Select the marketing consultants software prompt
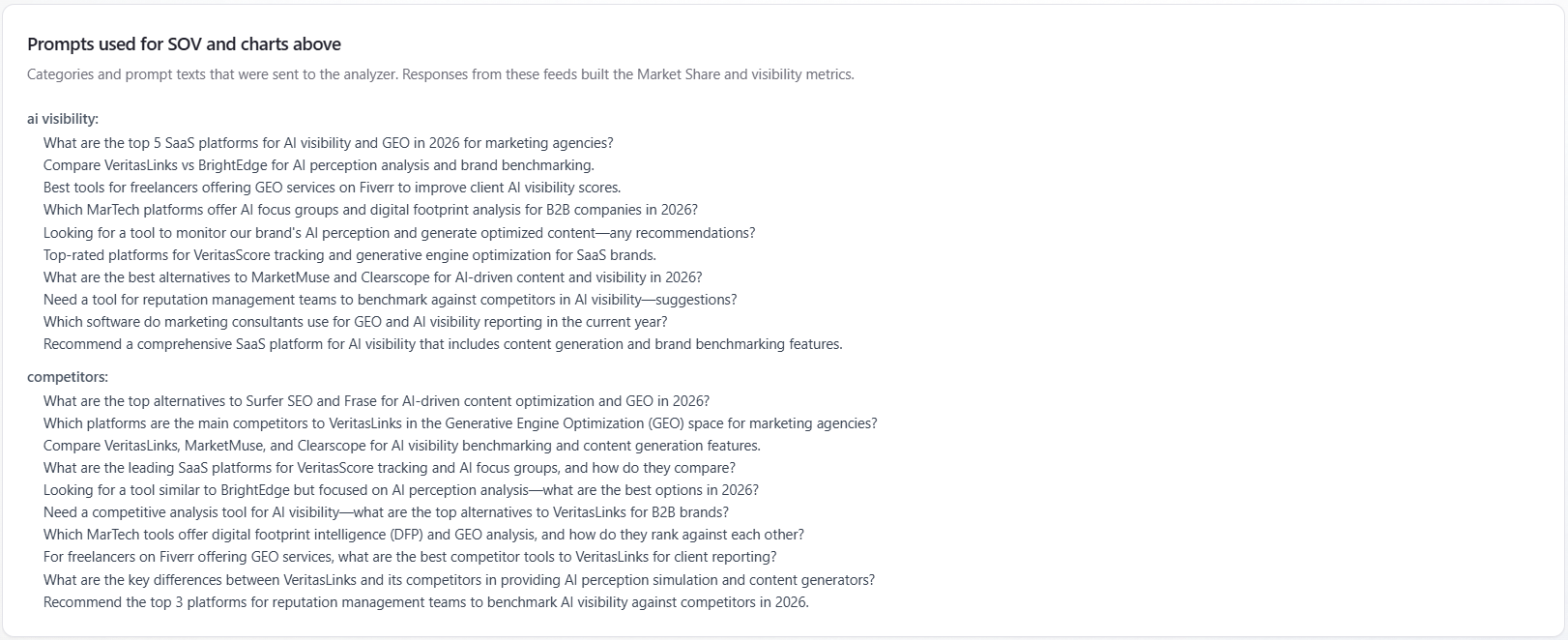The height and width of the screenshot is (640, 1568). [355, 322]
